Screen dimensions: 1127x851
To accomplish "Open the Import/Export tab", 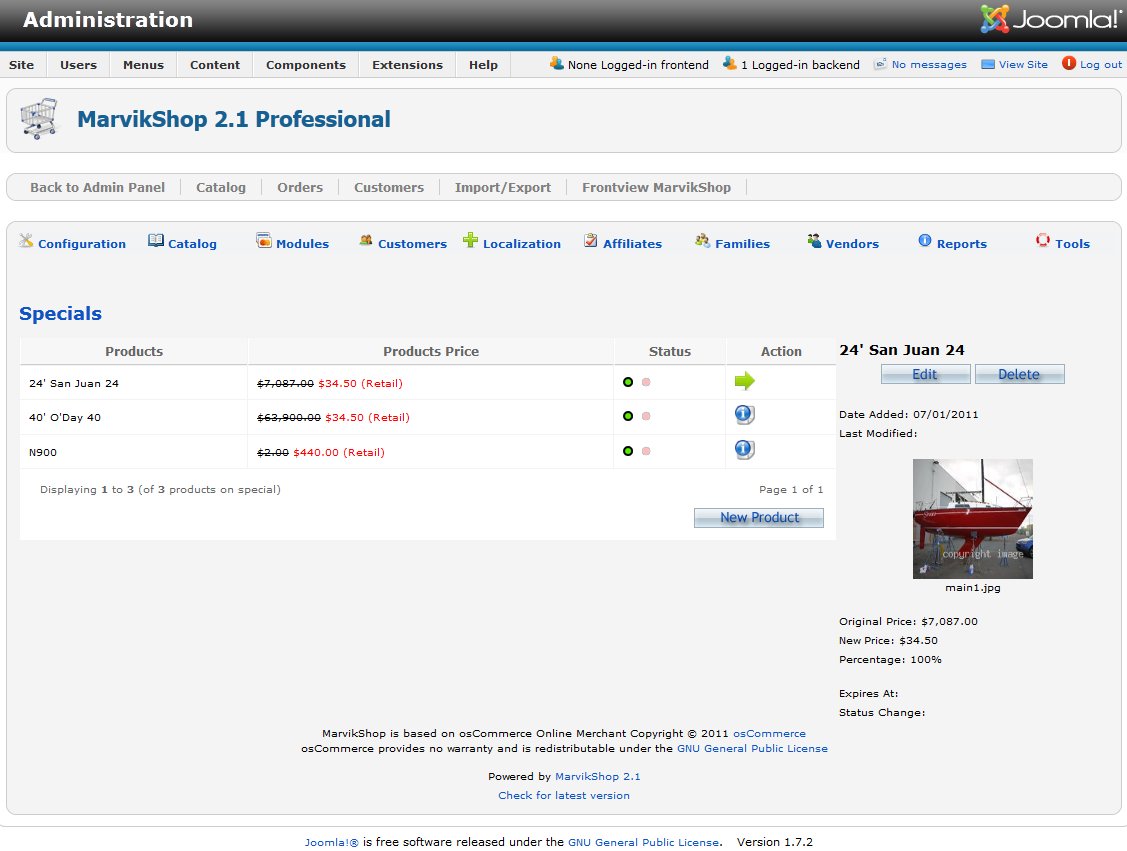I will 502,188.
